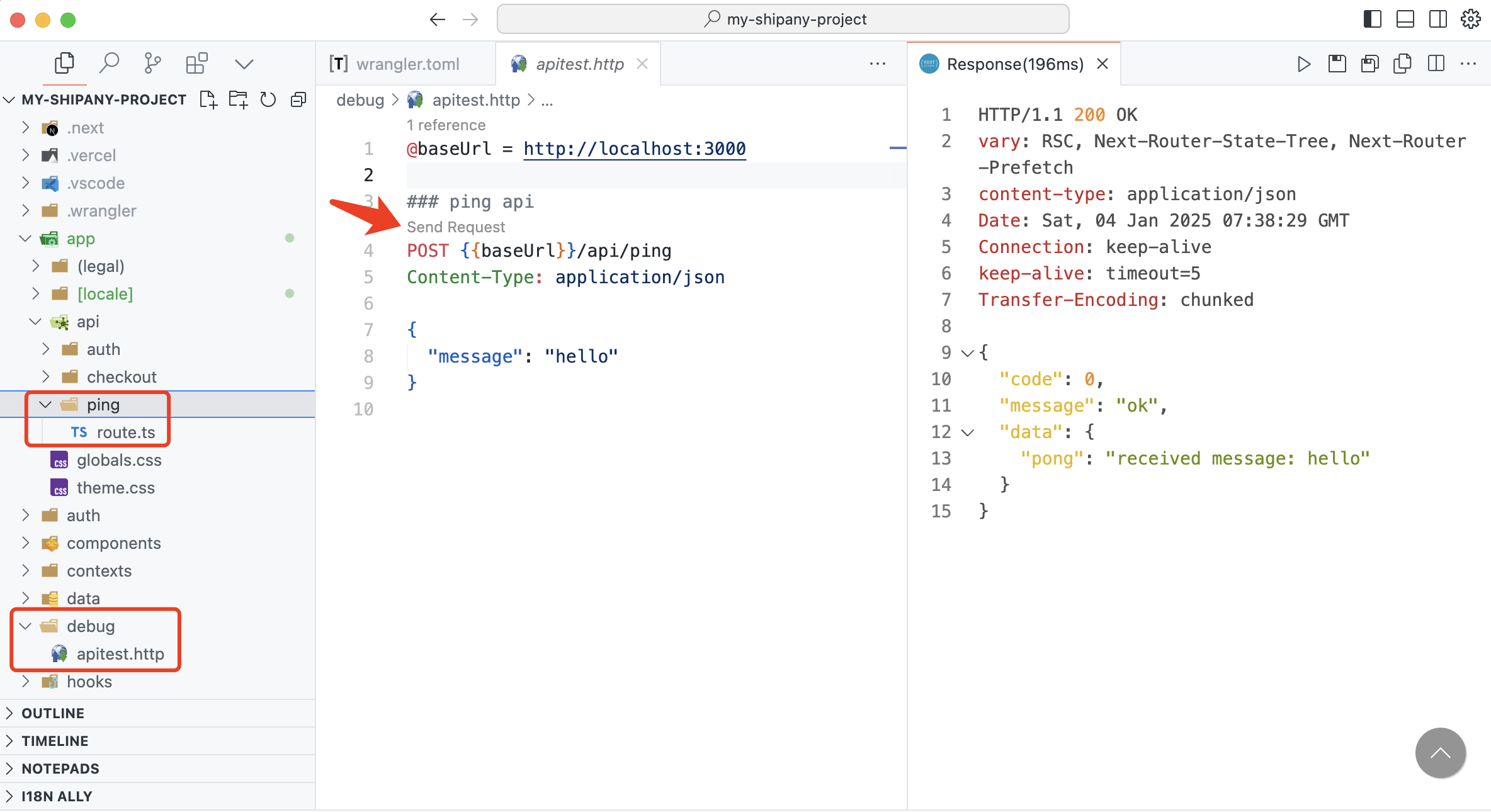Open the baseUrl localhost link
Viewport: 1491px width, 812px height.
pos(633,149)
